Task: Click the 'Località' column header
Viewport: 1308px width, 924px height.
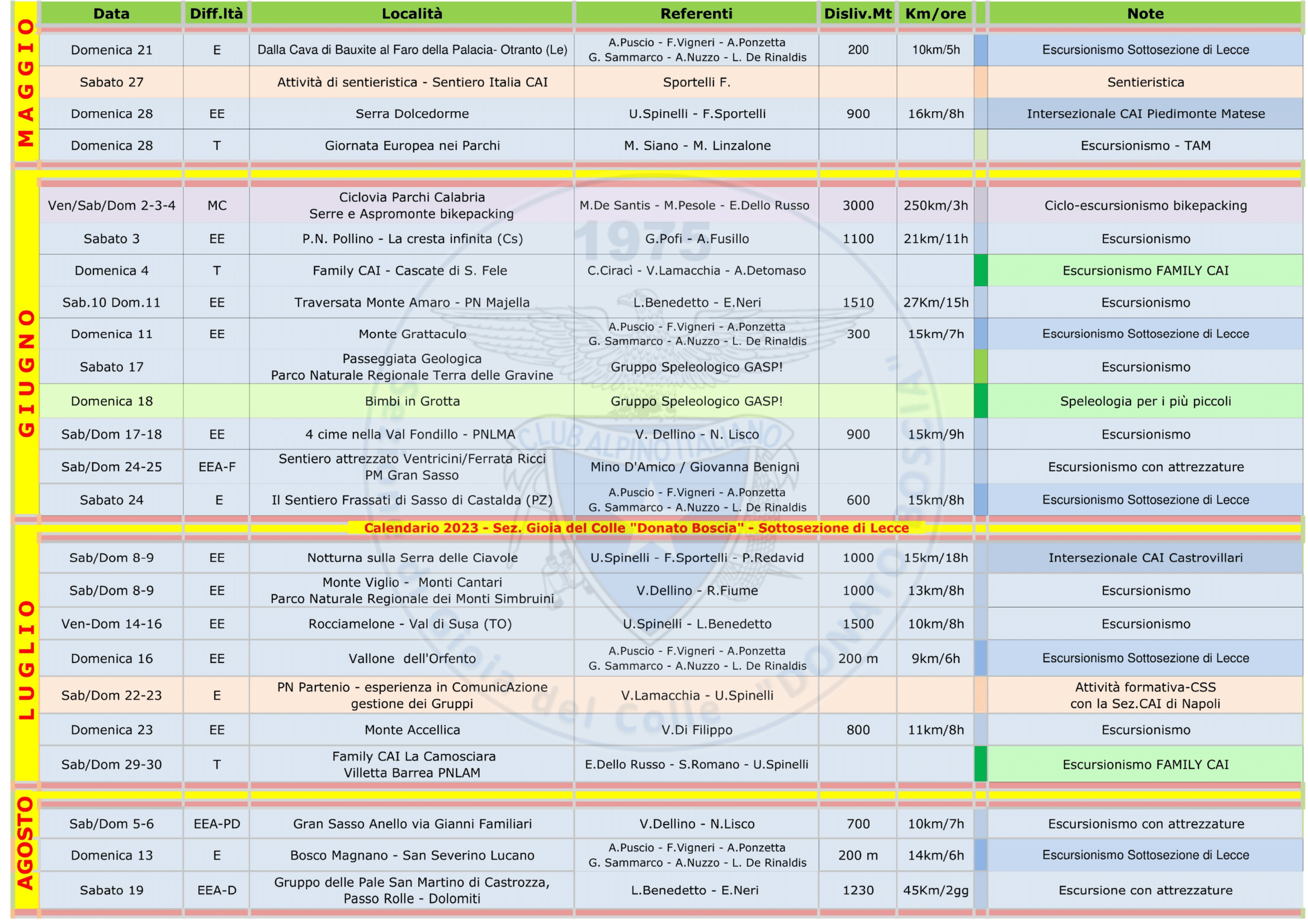Action: pyautogui.click(x=412, y=13)
